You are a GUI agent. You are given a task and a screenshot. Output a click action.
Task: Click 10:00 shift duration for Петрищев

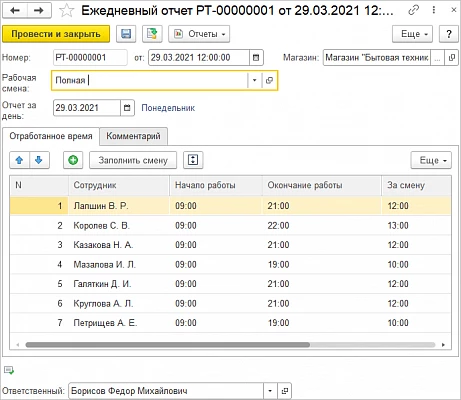(398, 323)
